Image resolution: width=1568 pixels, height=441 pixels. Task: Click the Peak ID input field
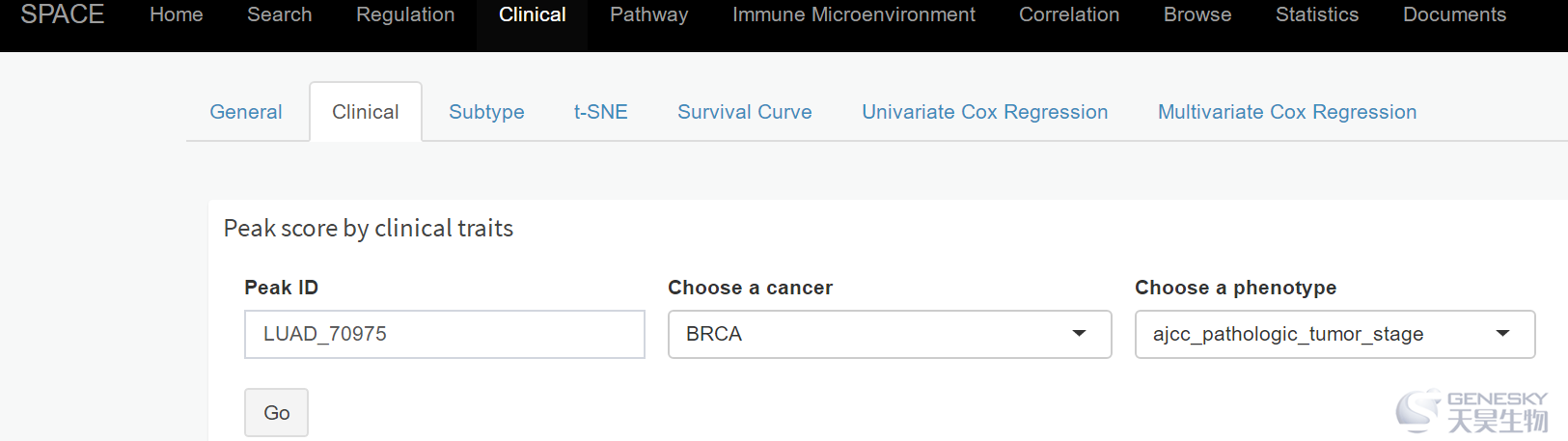pos(445,334)
